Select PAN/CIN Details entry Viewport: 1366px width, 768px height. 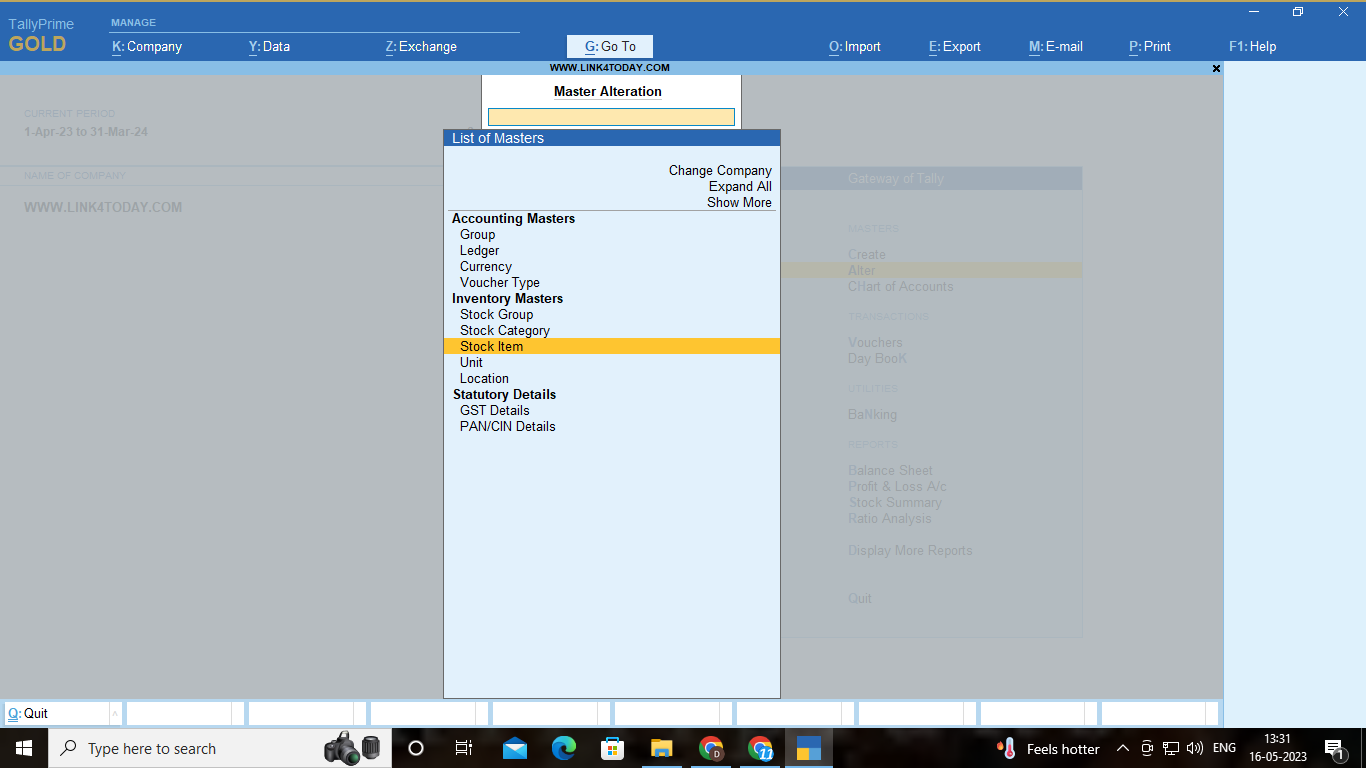pos(507,426)
